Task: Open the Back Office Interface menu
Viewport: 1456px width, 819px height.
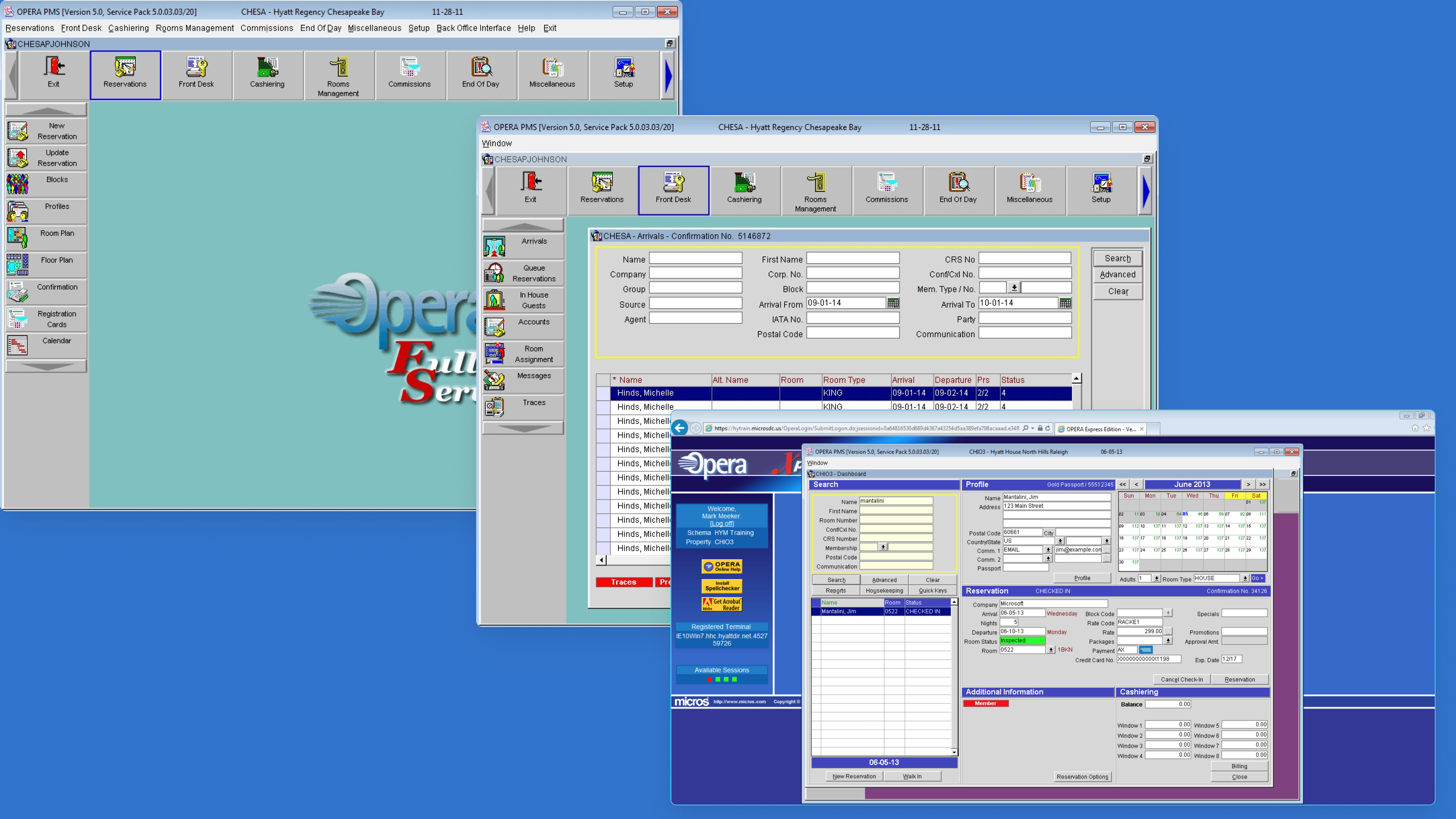Action: coord(474,28)
